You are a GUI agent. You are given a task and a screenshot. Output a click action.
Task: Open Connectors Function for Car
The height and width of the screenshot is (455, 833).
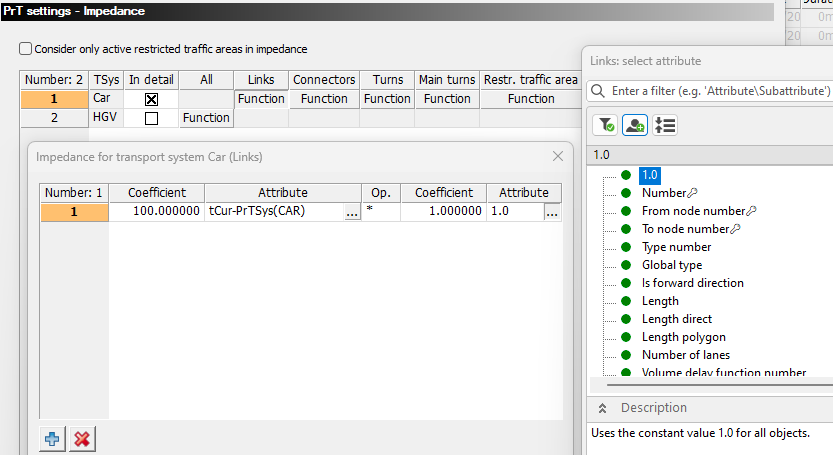pyautogui.click(x=324, y=99)
